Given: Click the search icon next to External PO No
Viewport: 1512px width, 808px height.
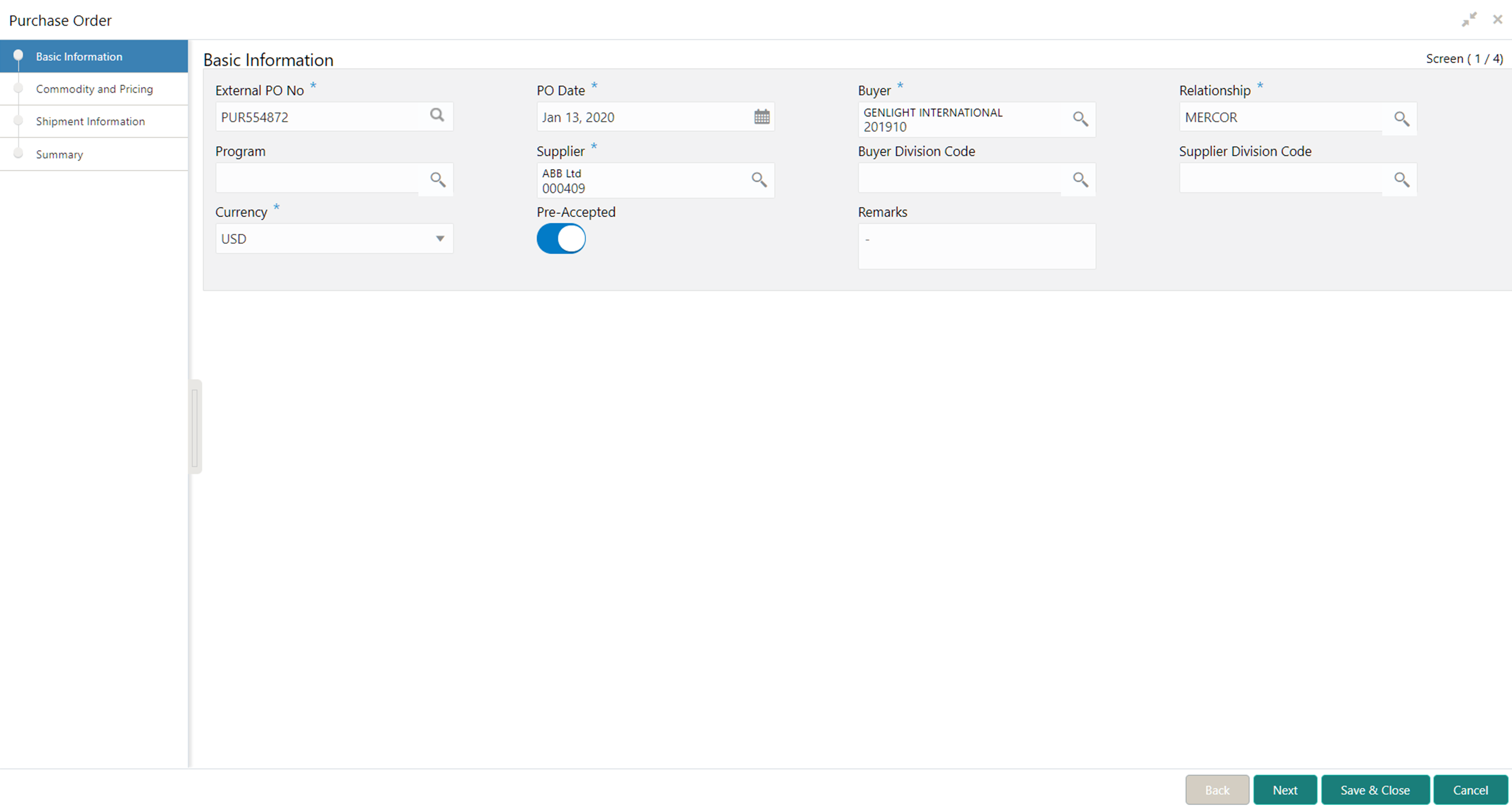Looking at the screenshot, I should pos(438,117).
